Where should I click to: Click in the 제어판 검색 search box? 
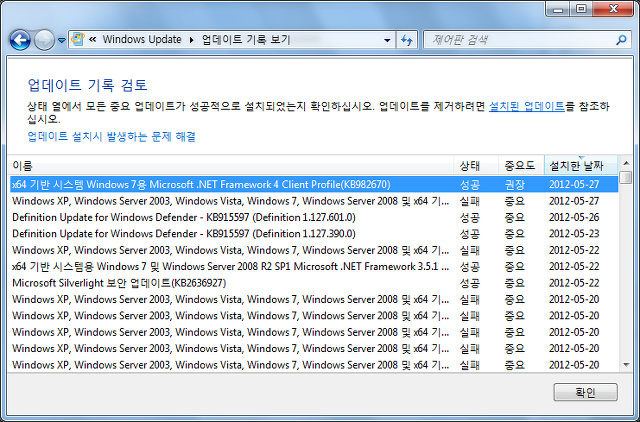[x=518, y=40]
